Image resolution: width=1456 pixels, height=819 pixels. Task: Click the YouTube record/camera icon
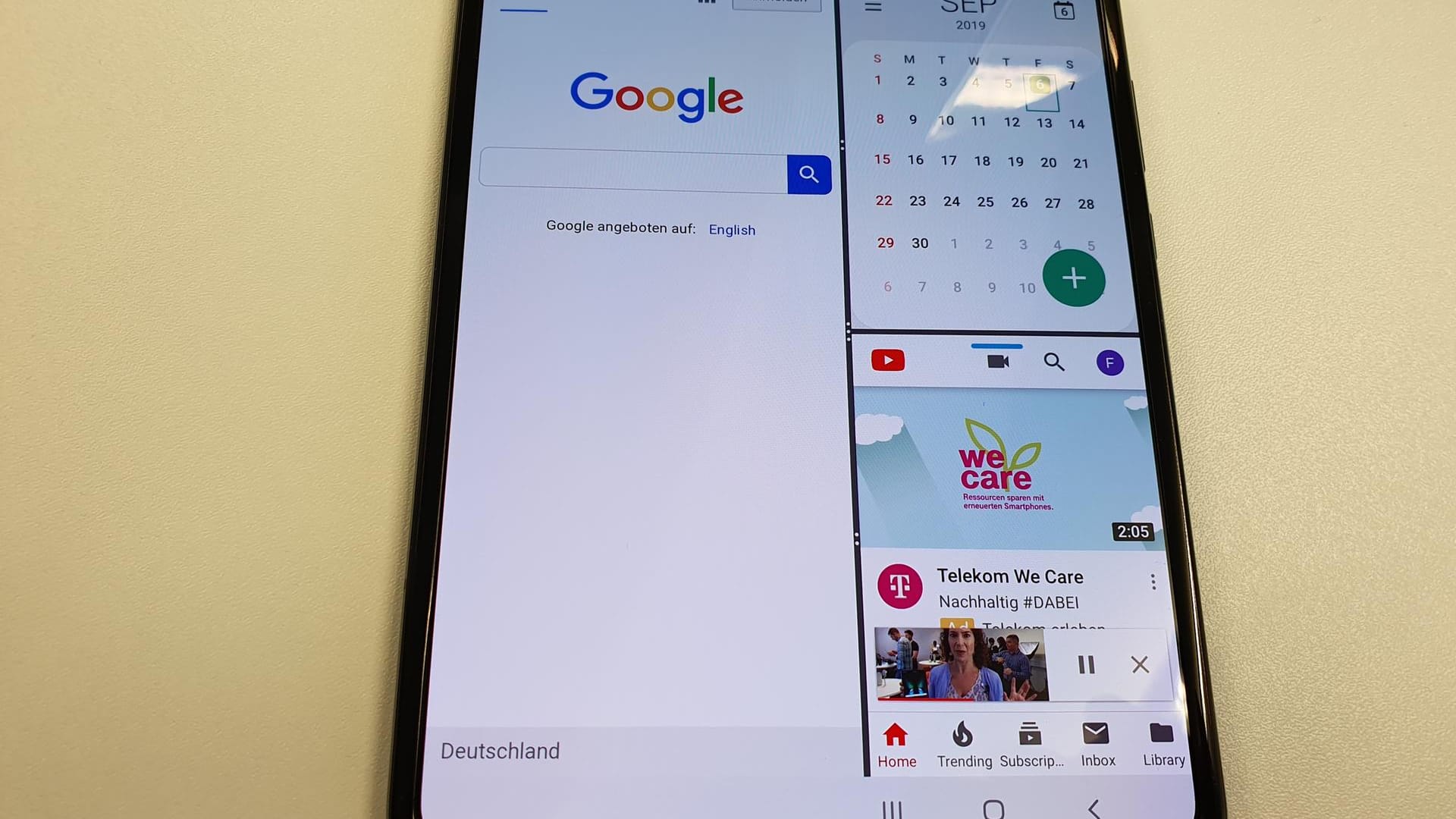point(997,362)
